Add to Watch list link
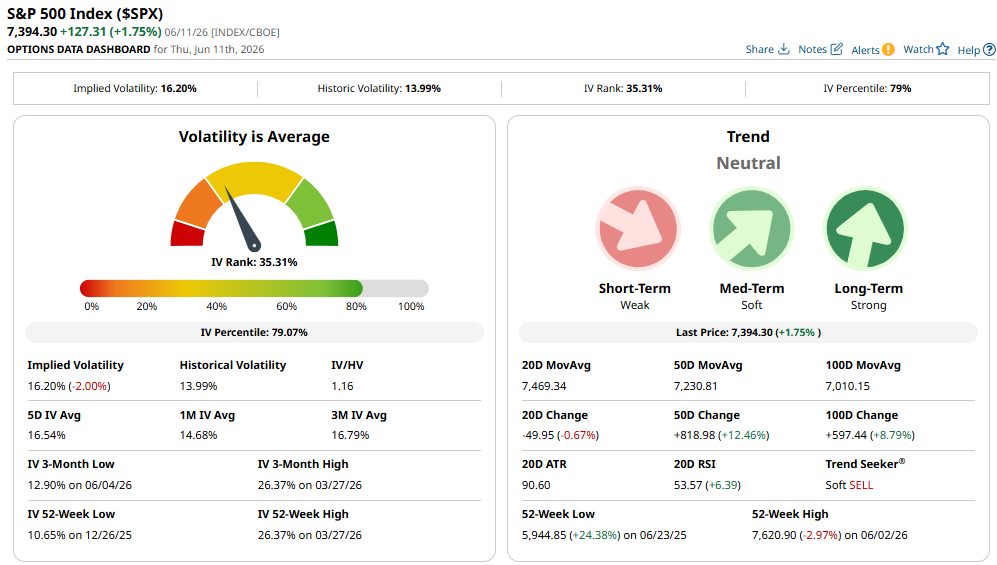 coord(918,49)
